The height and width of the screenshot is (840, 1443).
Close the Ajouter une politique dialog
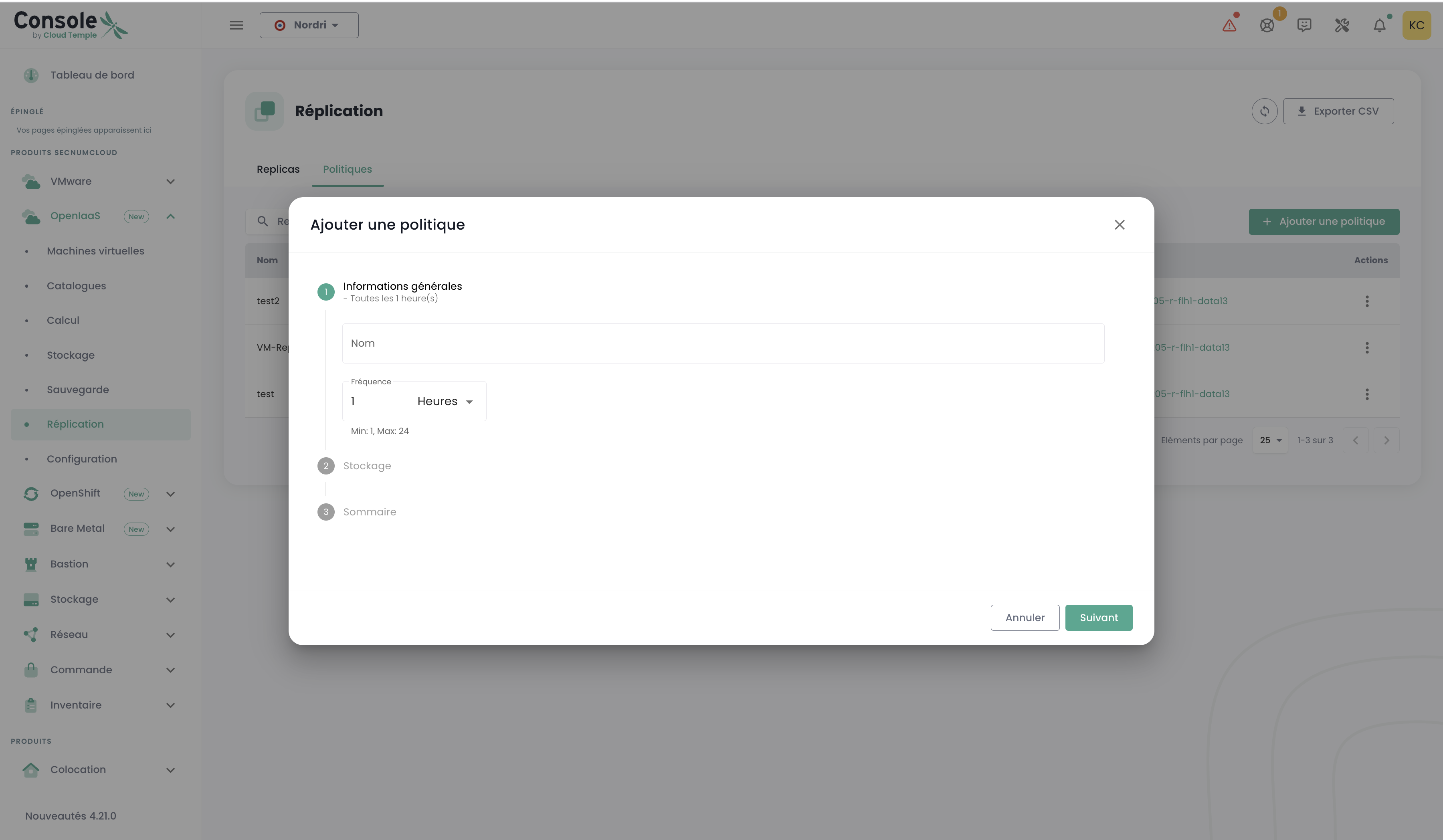point(1119,224)
